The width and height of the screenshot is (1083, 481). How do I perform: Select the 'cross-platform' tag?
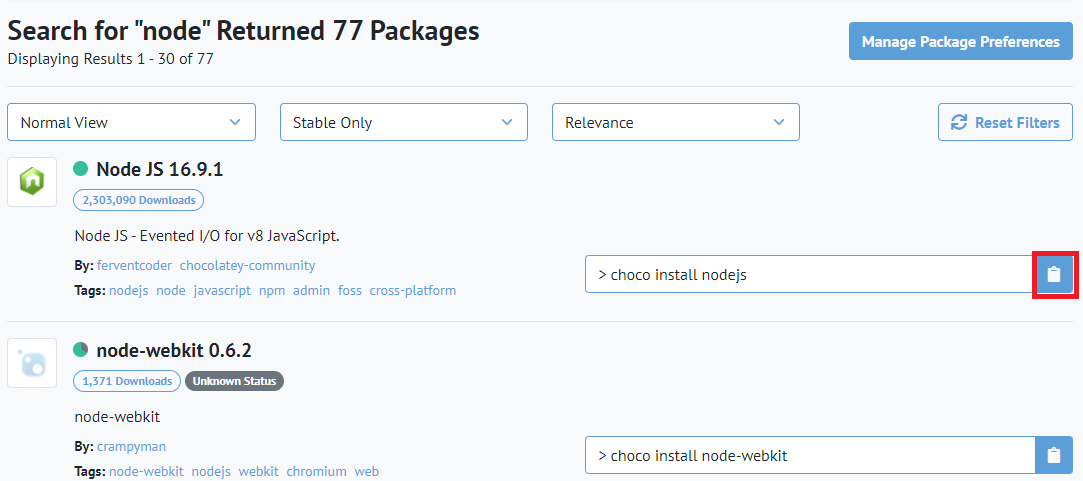[x=412, y=290]
